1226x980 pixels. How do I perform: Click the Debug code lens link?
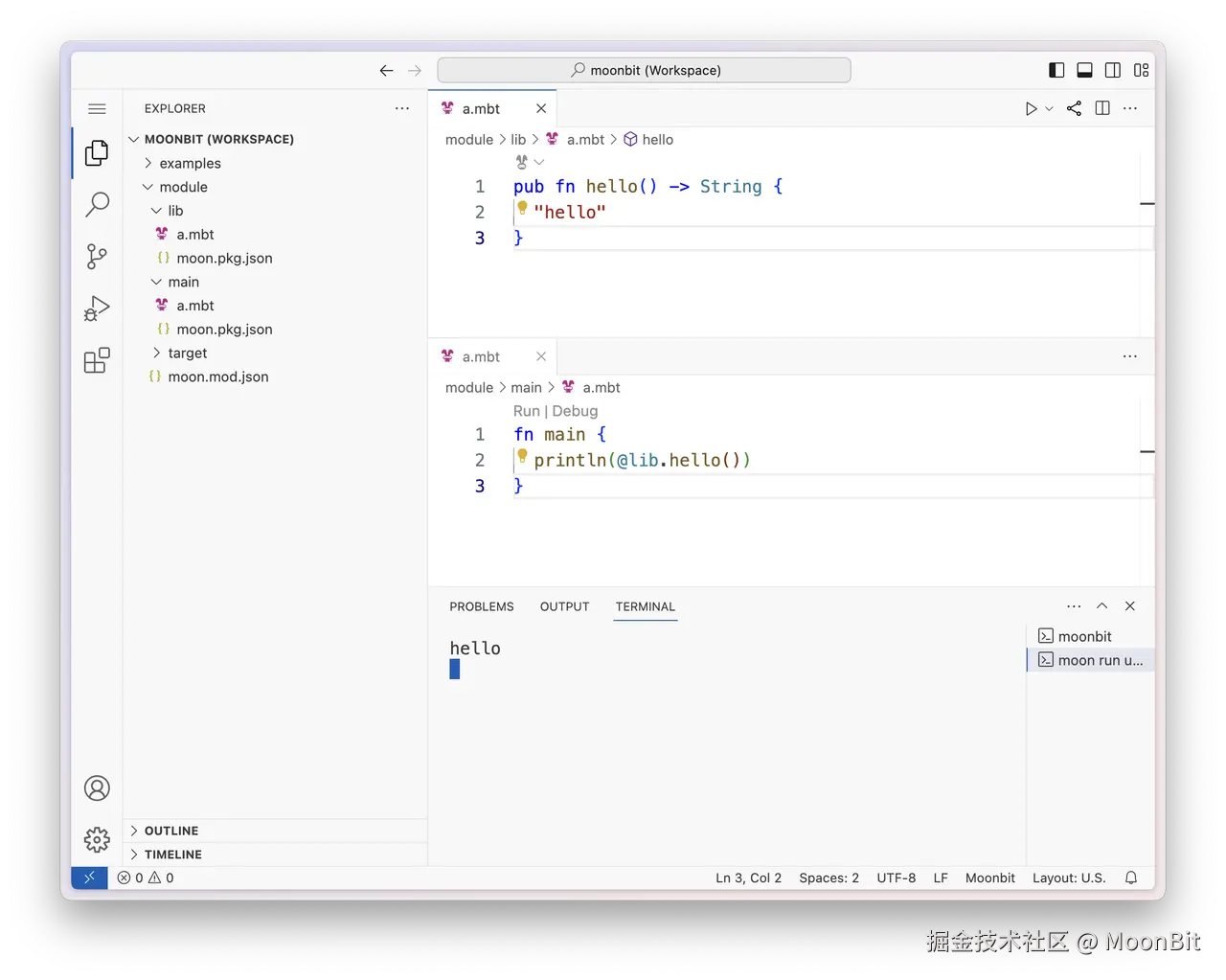click(x=575, y=411)
